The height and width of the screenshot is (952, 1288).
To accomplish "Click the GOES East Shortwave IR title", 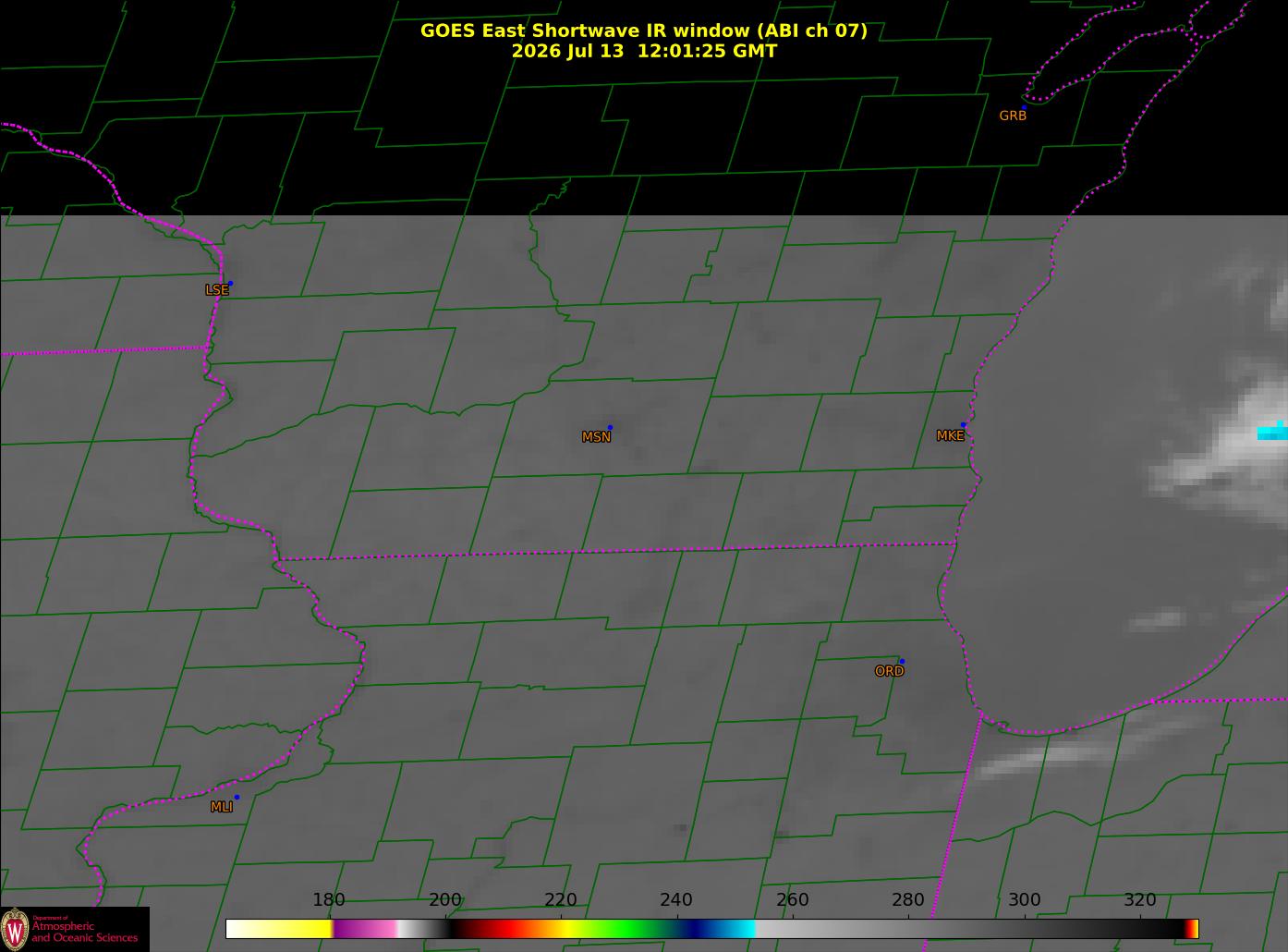I will pyautogui.click(x=644, y=31).
